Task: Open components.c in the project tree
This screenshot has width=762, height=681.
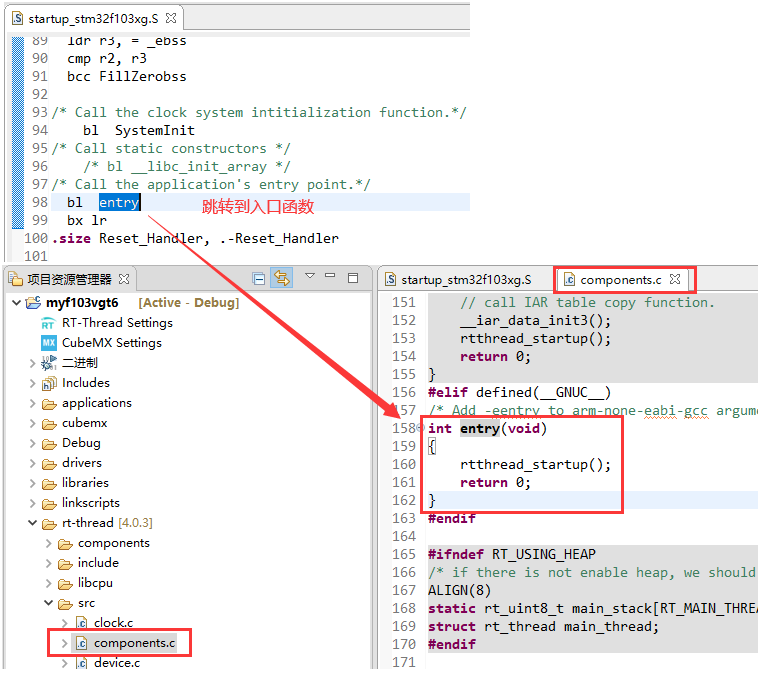Action: (x=134, y=643)
